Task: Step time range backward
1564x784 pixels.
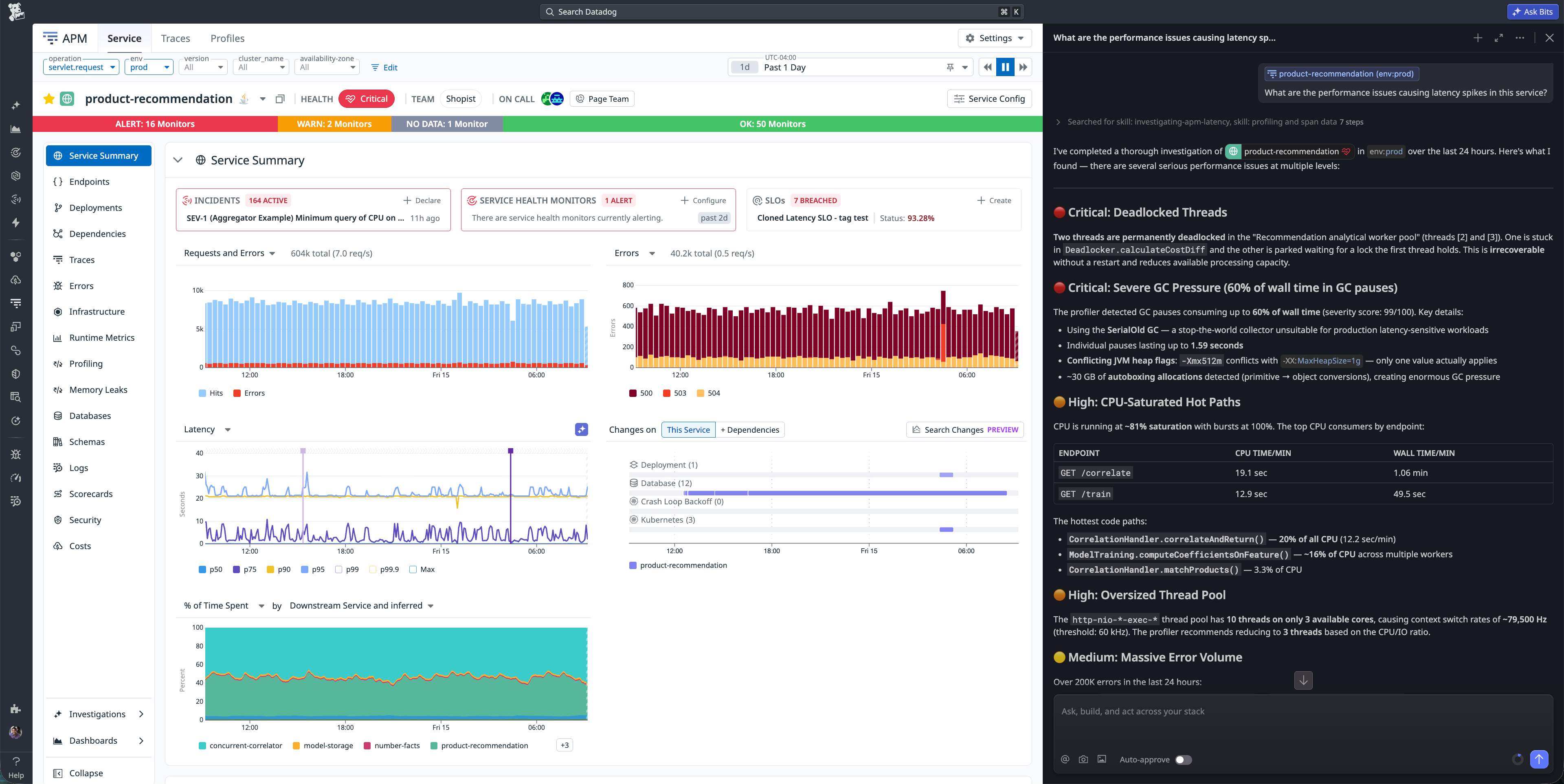Action: pyautogui.click(x=988, y=67)
